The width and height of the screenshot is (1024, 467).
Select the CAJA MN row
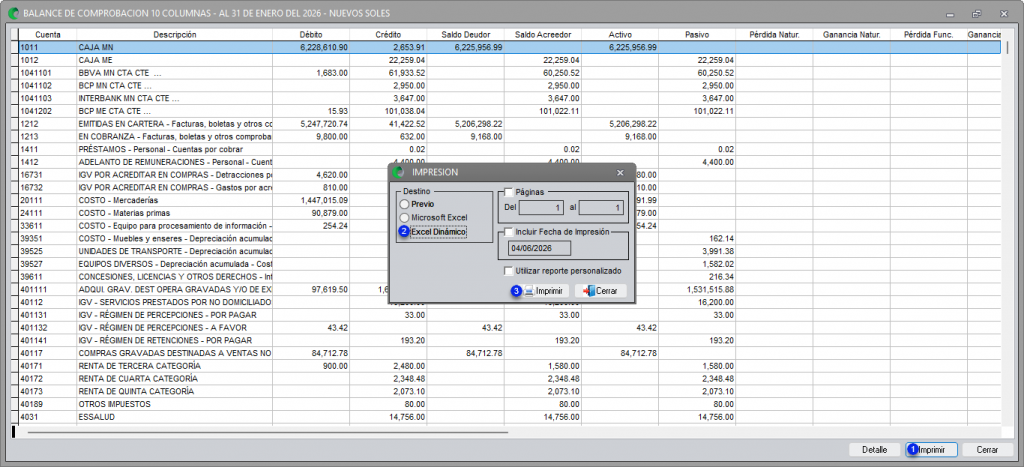[509, 48]
